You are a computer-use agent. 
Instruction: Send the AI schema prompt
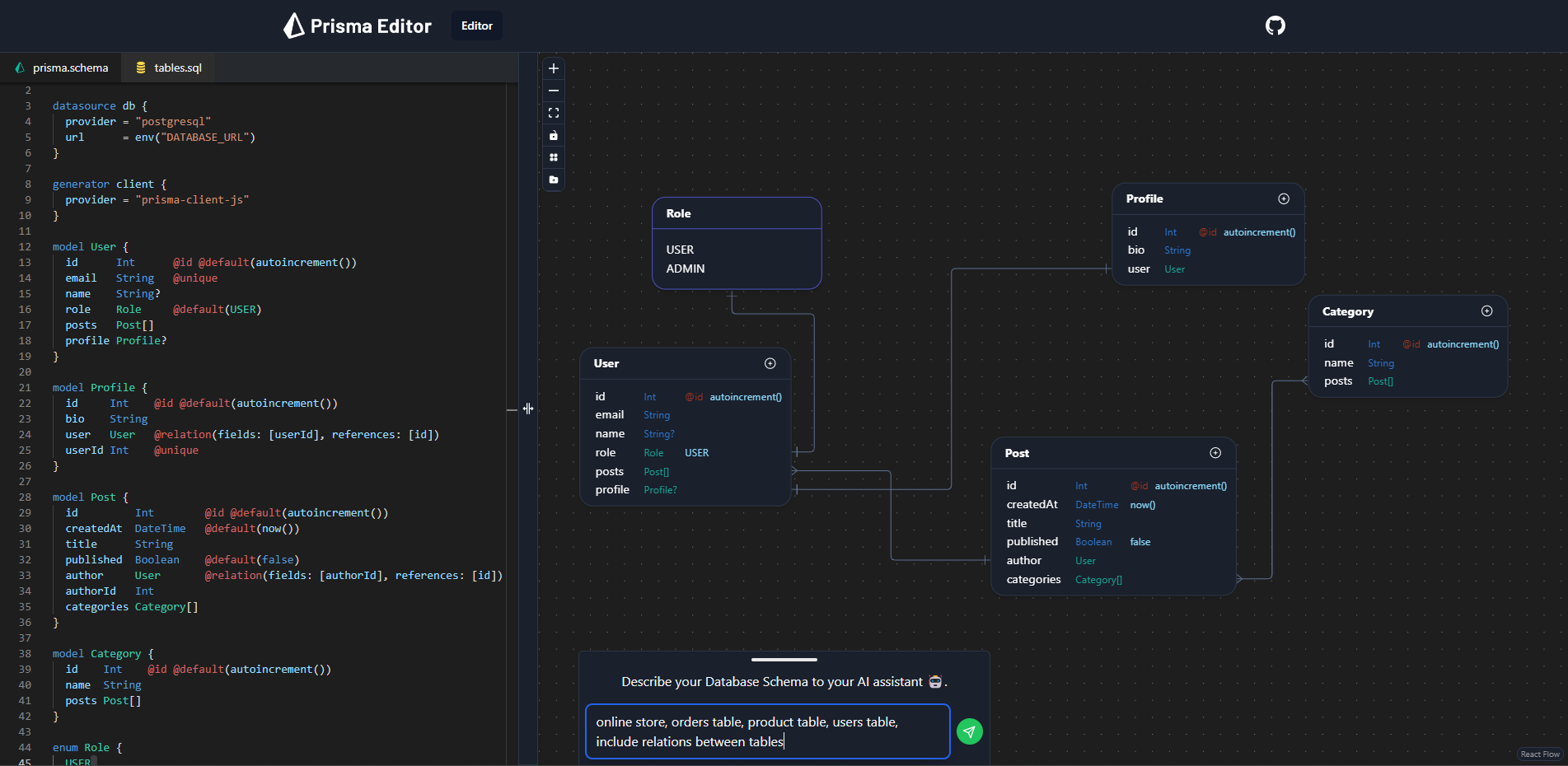tap(970, 731)
